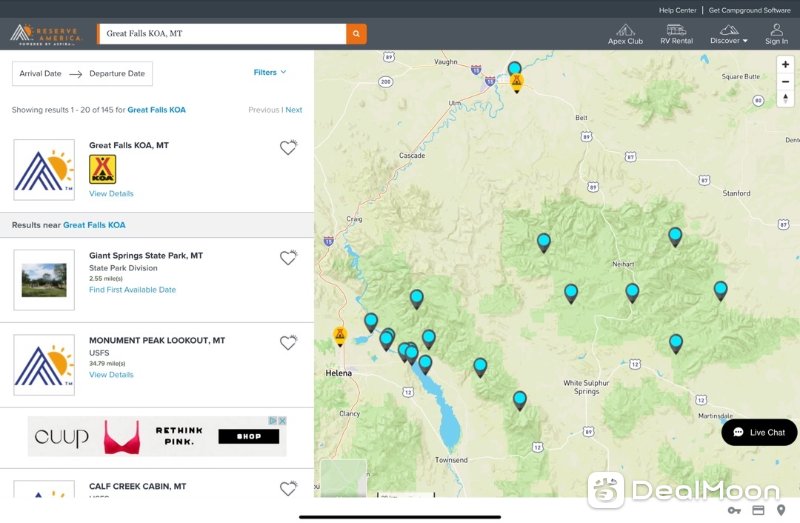Click Great Falls KOA link in Results near

(94, 225)
